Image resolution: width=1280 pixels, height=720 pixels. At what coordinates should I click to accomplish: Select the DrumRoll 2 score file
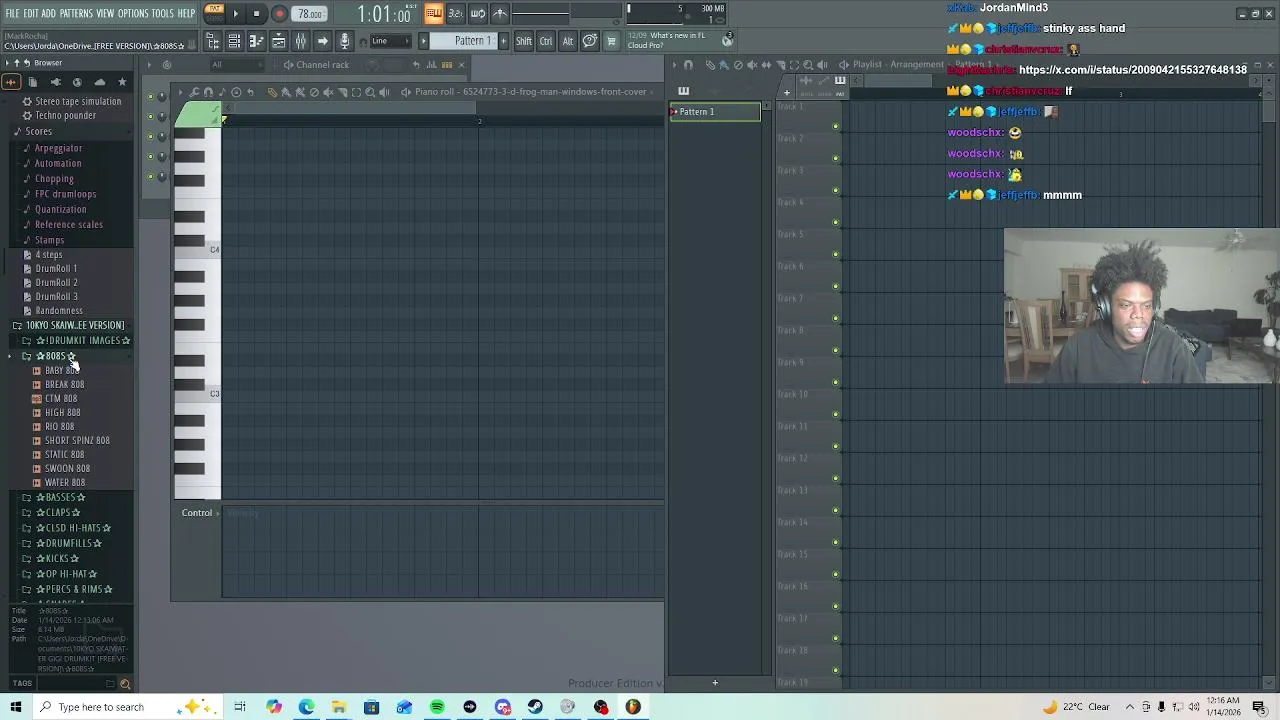(x=56, y=282)
